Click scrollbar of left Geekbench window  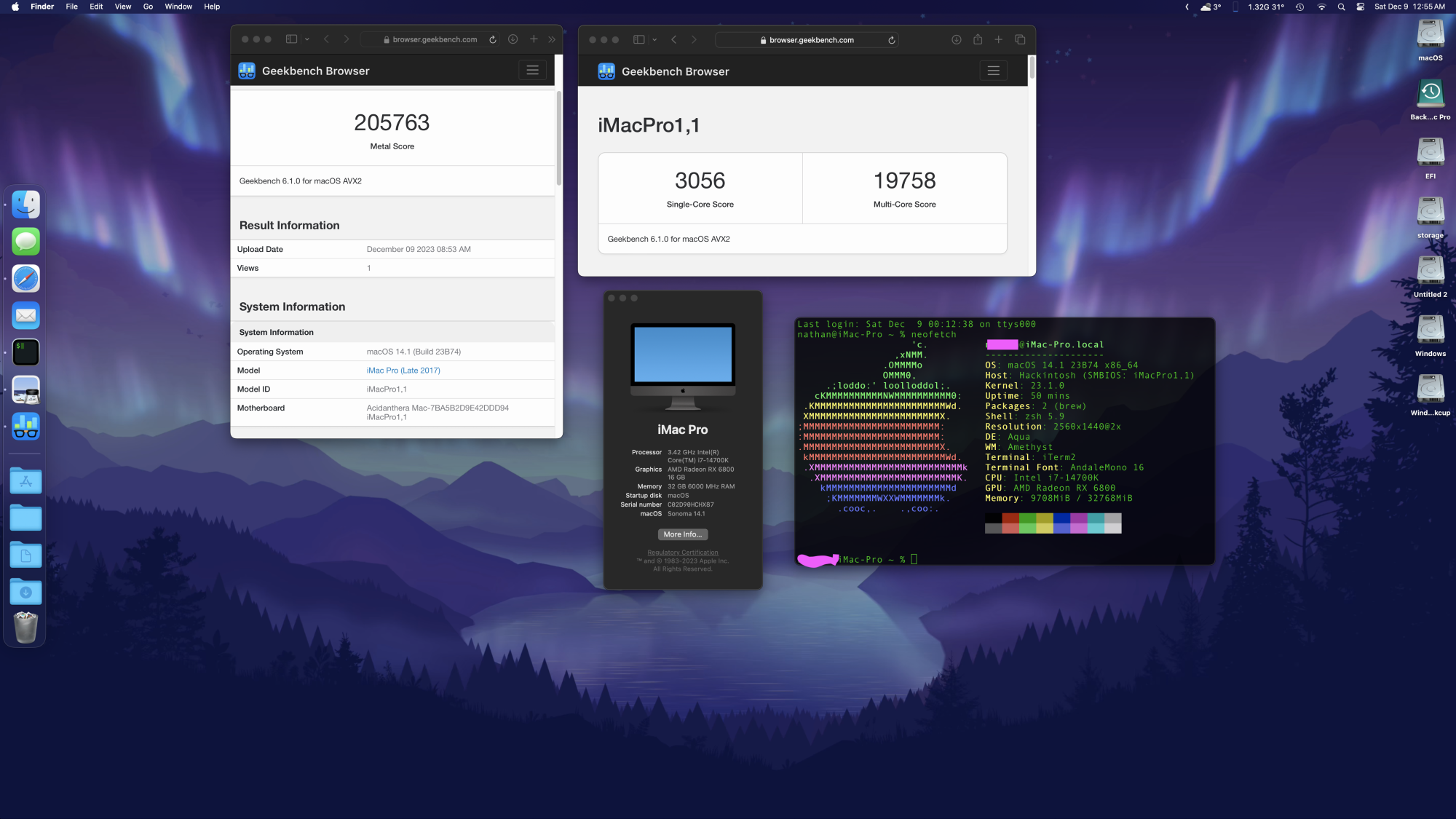coord(559,138)
